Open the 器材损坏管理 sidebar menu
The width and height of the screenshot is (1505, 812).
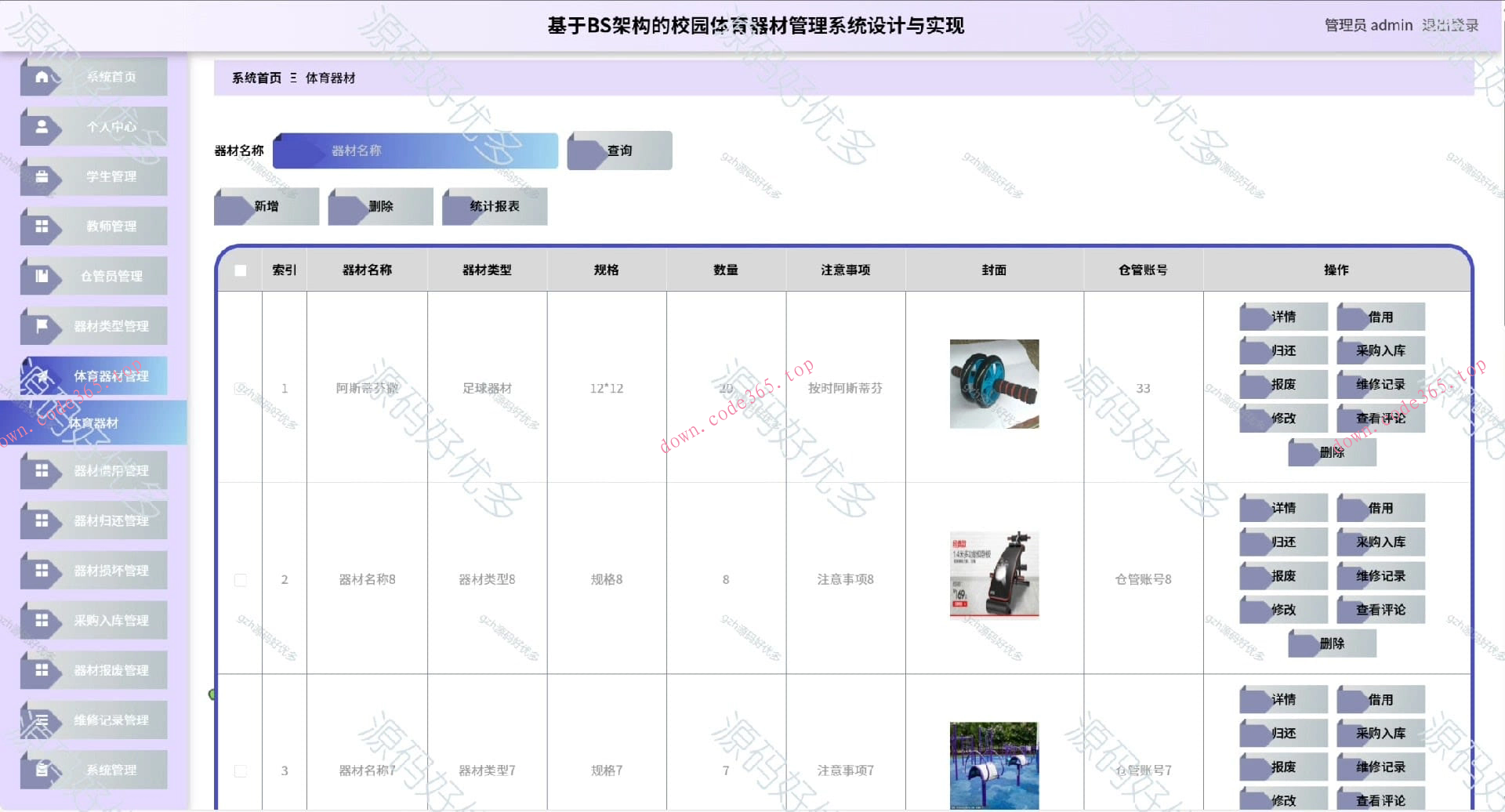(94, 571)
